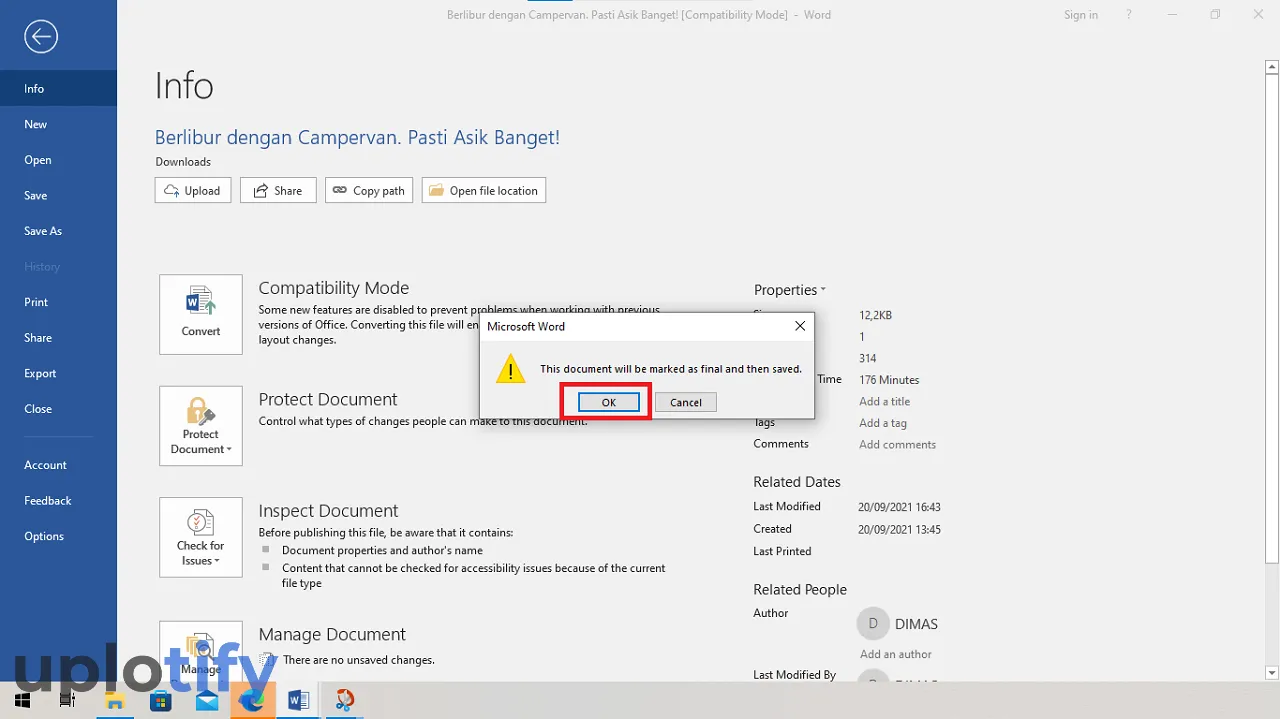Open the Manage Document dropdown

coord(201,650)
